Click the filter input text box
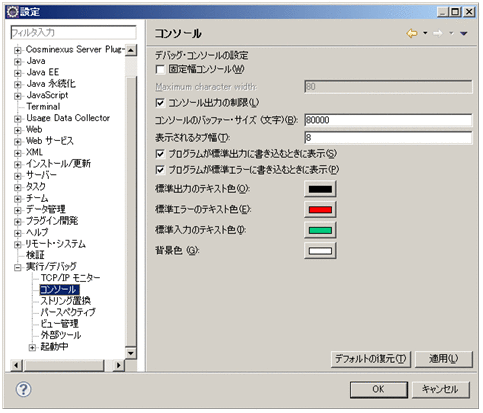 [73, 33]
